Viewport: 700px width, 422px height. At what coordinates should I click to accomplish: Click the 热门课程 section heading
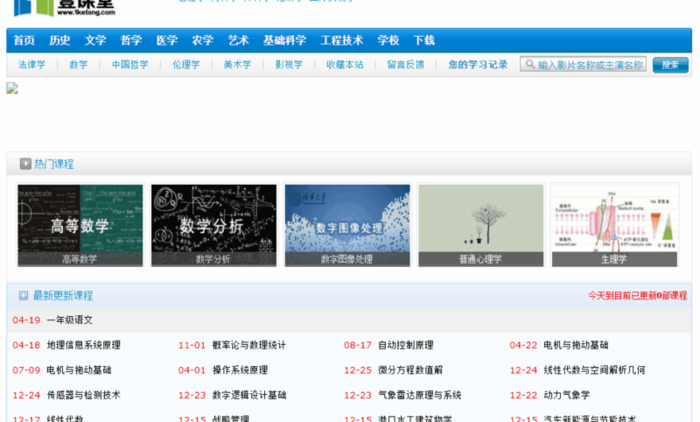coord(54,164)
